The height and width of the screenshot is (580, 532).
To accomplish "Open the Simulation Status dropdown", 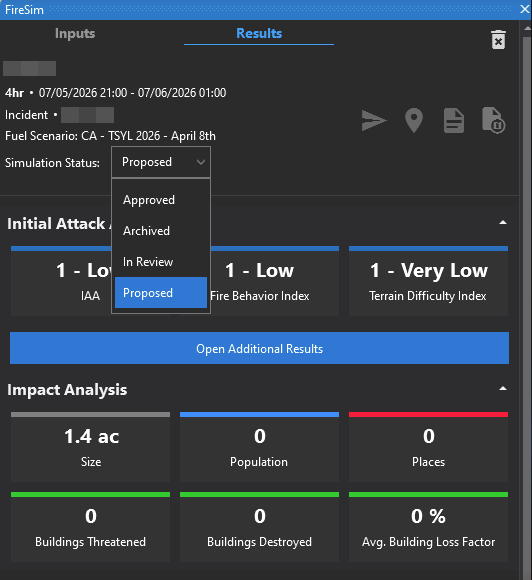I will click(x=161, y=162).
